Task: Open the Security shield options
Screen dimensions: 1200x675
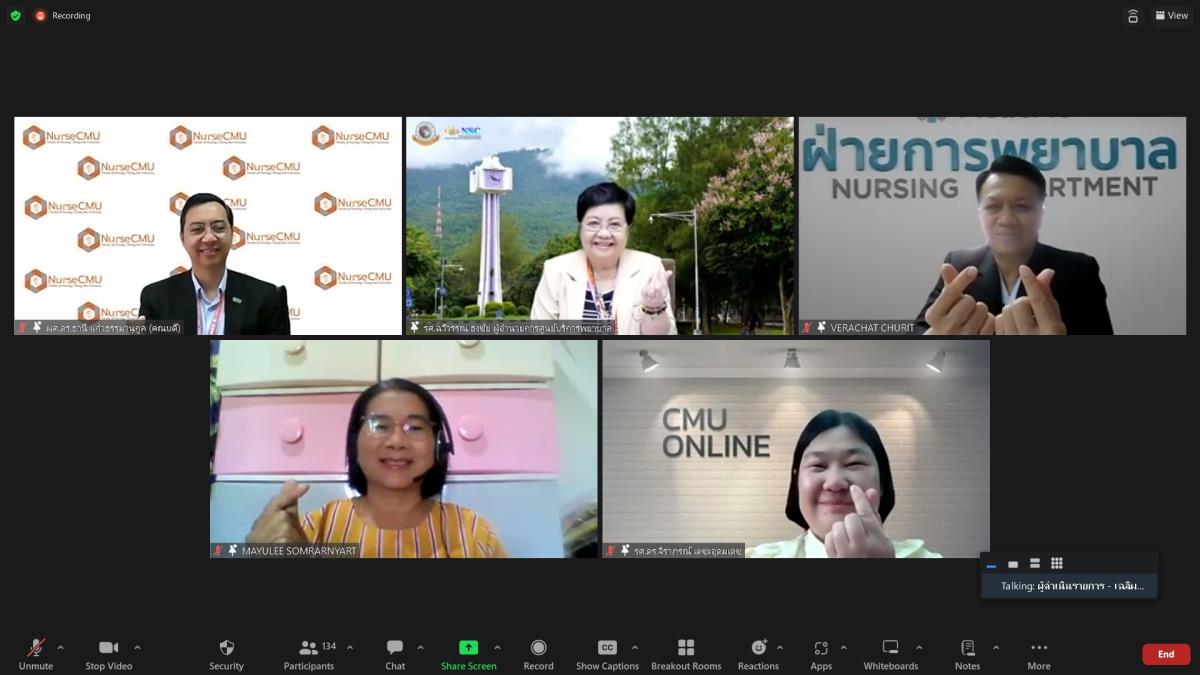Action: [x=226, y=654]
